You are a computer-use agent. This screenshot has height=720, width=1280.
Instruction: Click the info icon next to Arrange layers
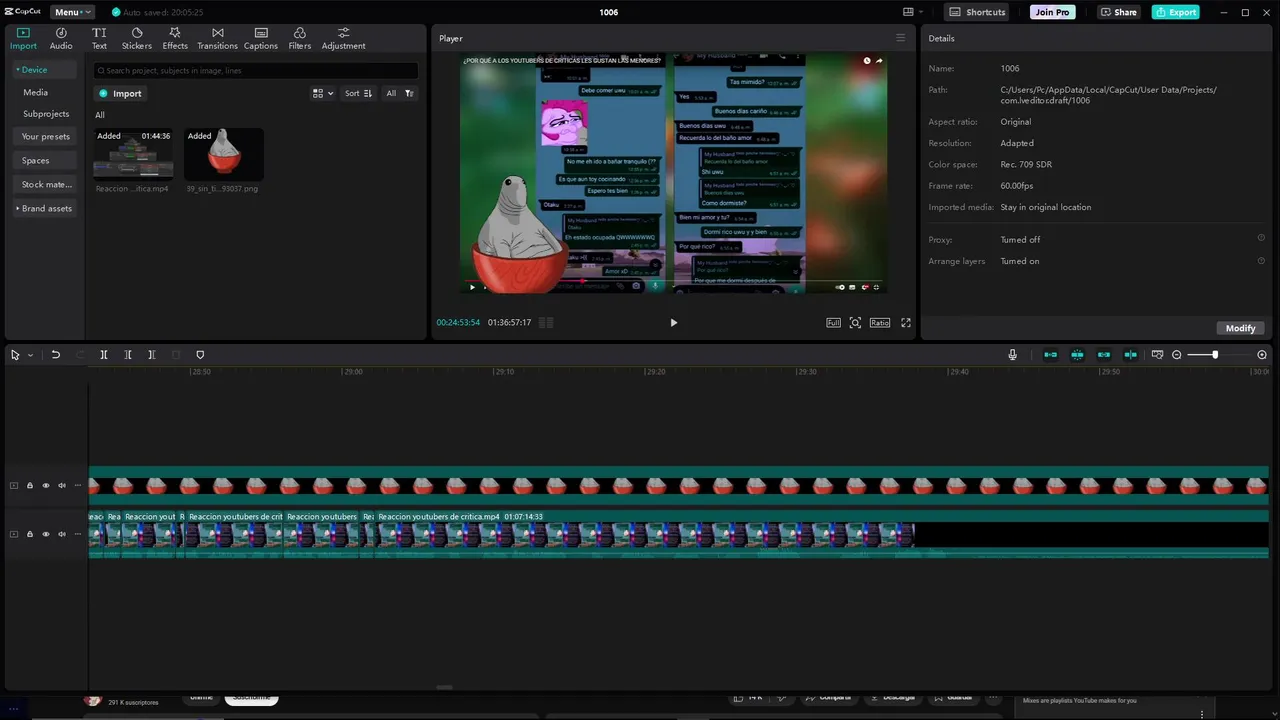[x=1261, y=260]
